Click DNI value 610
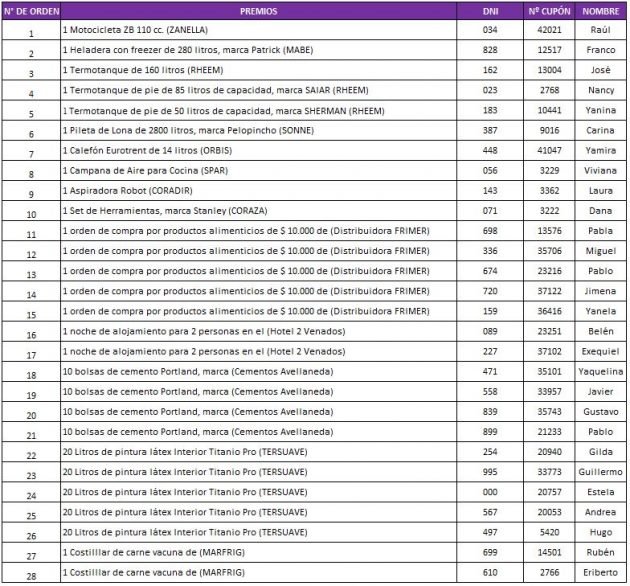 coord(490,572)
